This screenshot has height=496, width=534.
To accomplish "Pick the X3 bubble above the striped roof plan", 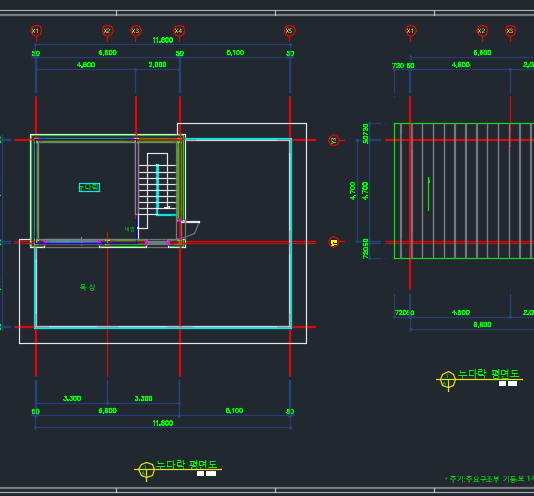I will pyautogui.click(x=510, y=31).
